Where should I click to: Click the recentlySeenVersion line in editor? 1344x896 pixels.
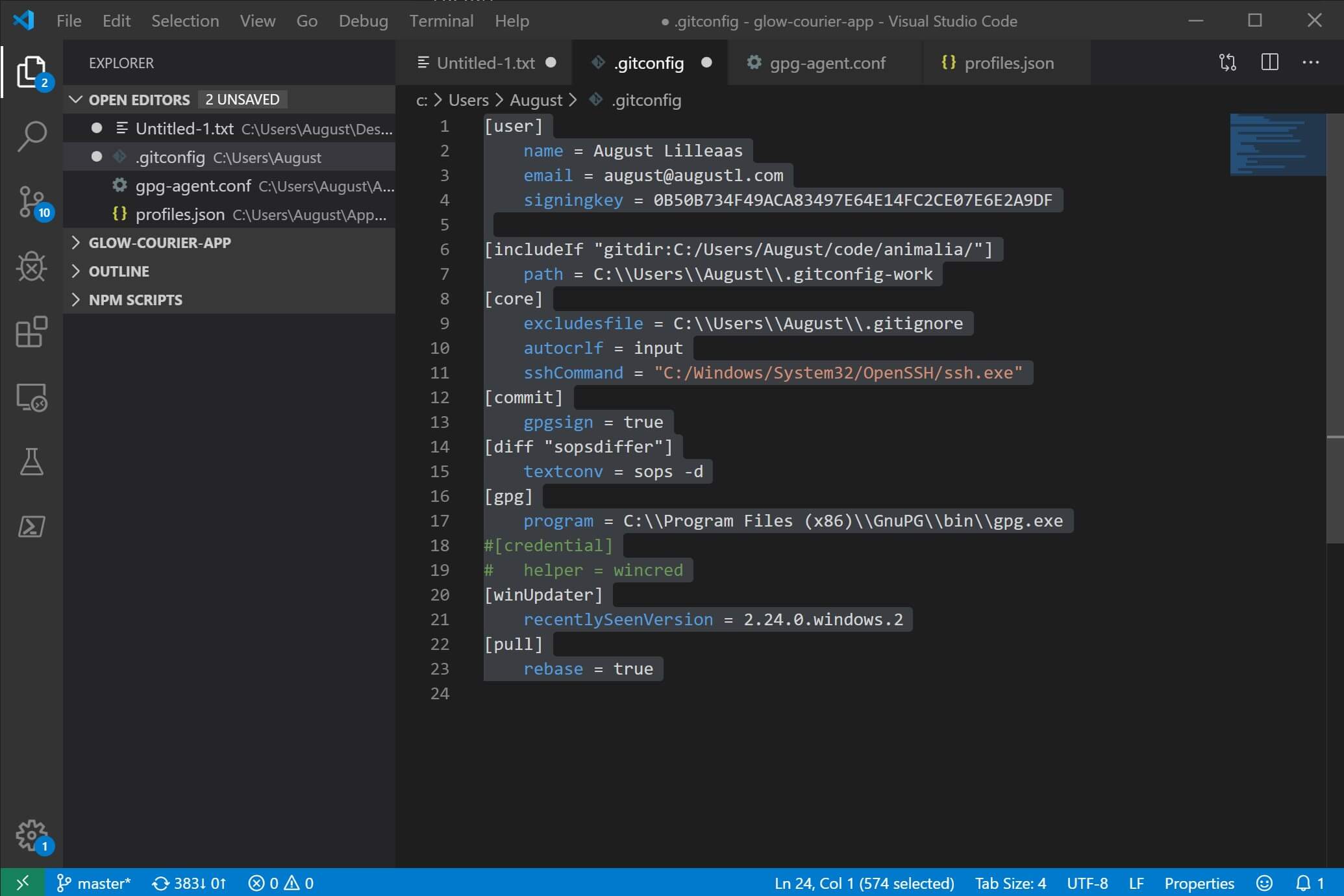point(713,619)
